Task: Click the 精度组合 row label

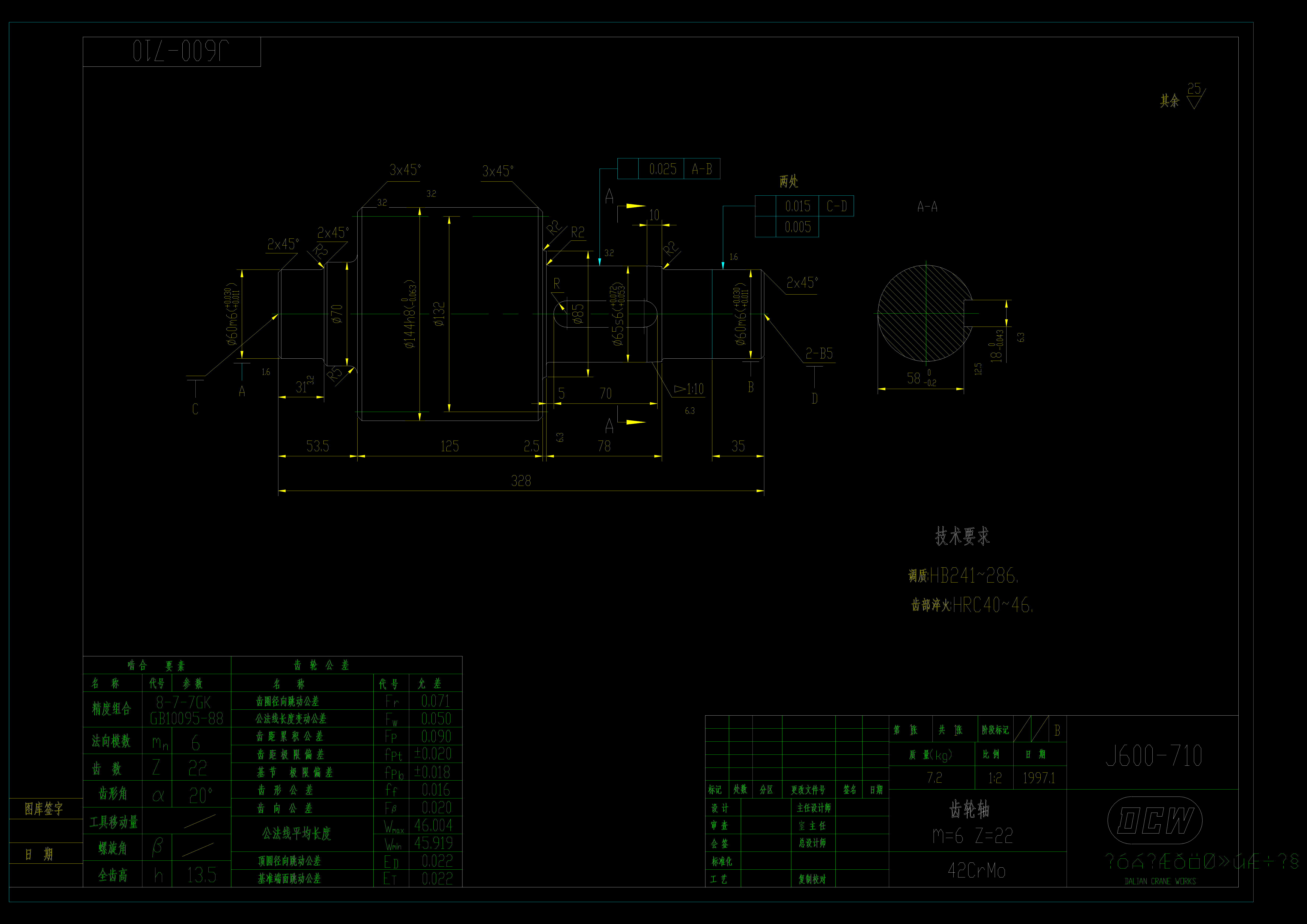Action: (112, 709)
